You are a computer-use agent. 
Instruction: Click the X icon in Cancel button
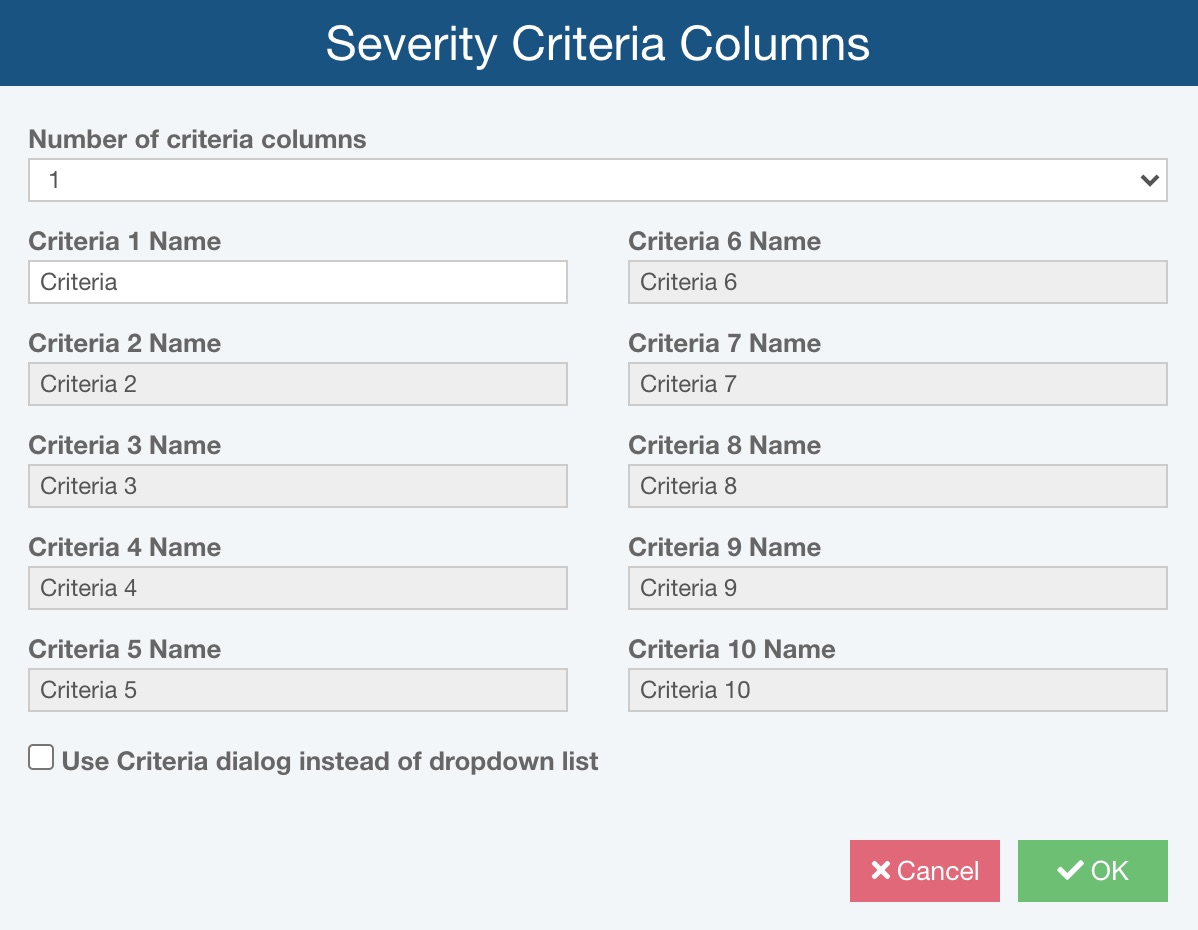click(x=880, y=871)
